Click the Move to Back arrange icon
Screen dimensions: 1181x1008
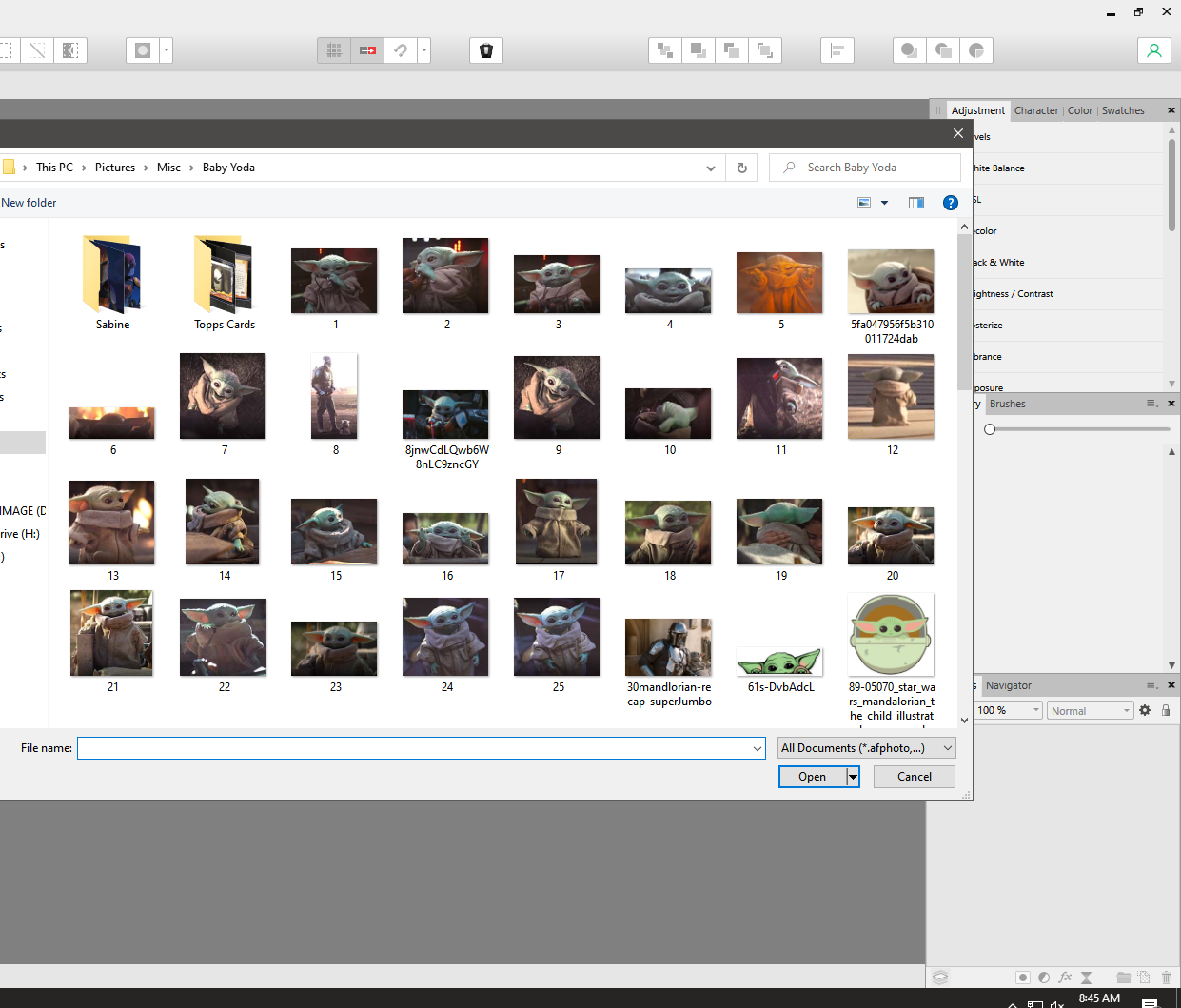point(665,50)
